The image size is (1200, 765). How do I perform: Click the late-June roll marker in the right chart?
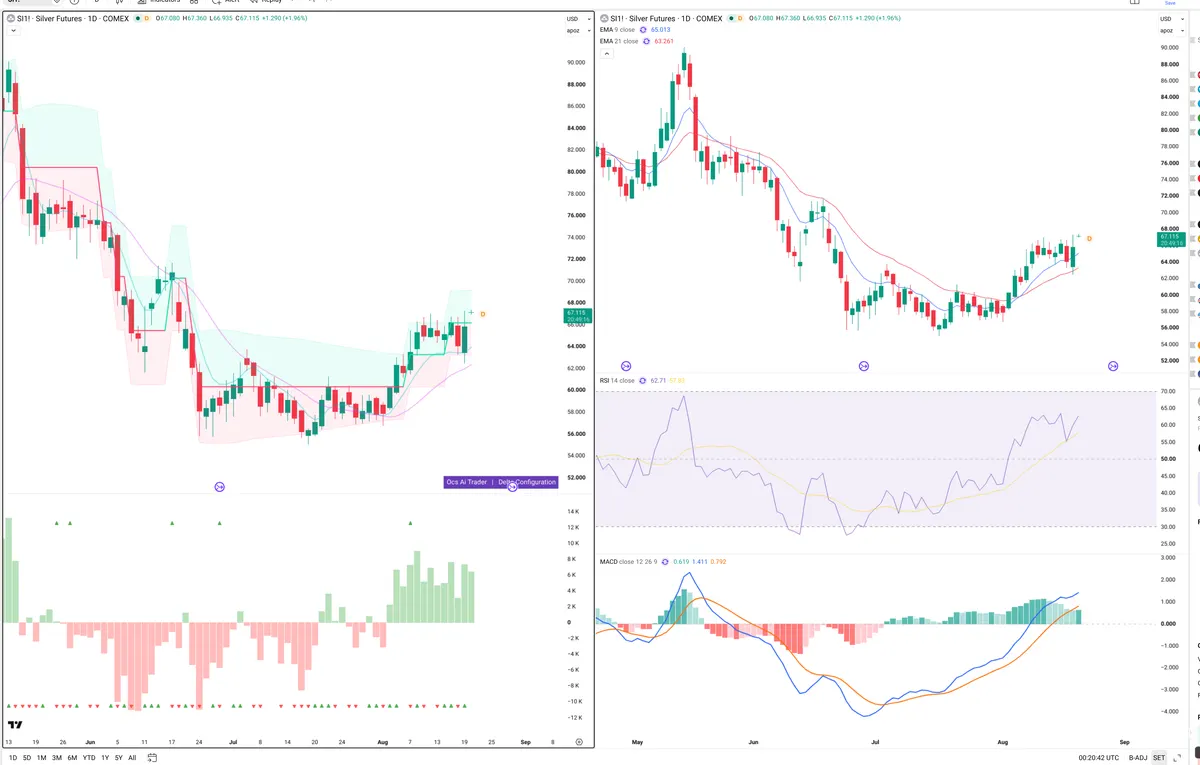(863, 366)
